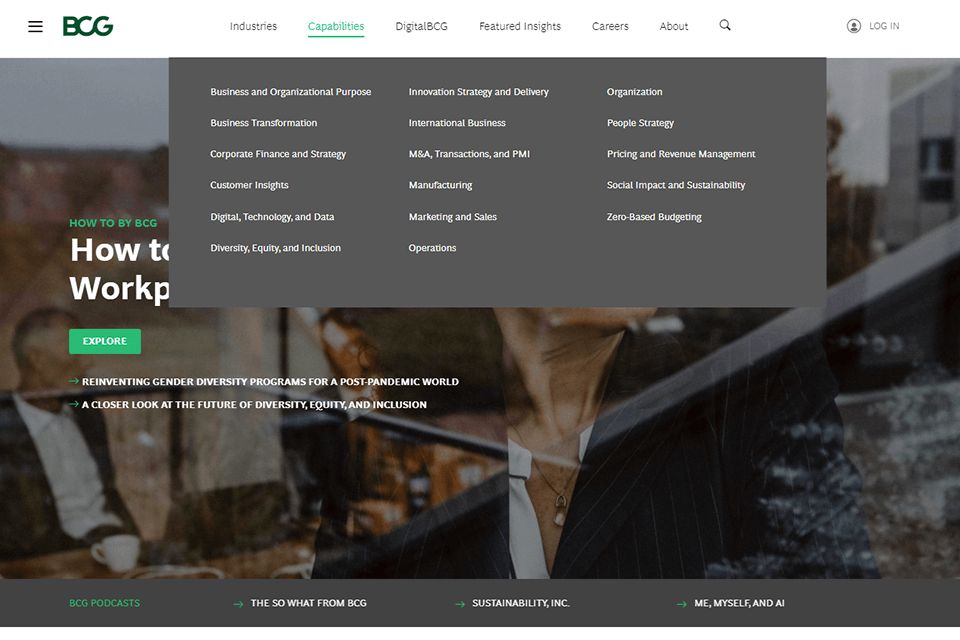This screenshot has width=960, height=640.
Task: Select the Capabilities menu item
Action: pyautogui.click(x=336, y=26)
